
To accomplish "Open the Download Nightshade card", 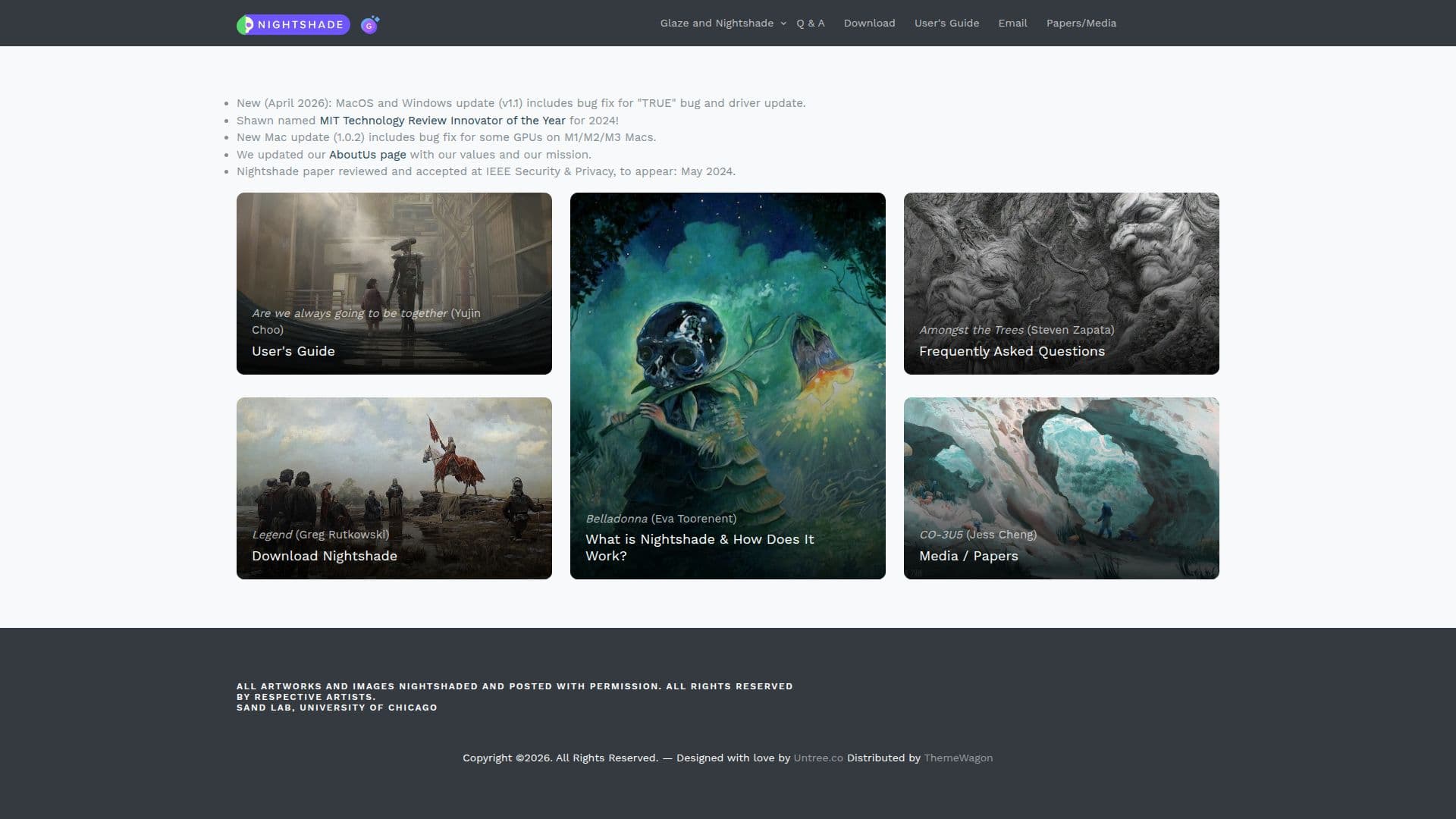I will point(394,488).
